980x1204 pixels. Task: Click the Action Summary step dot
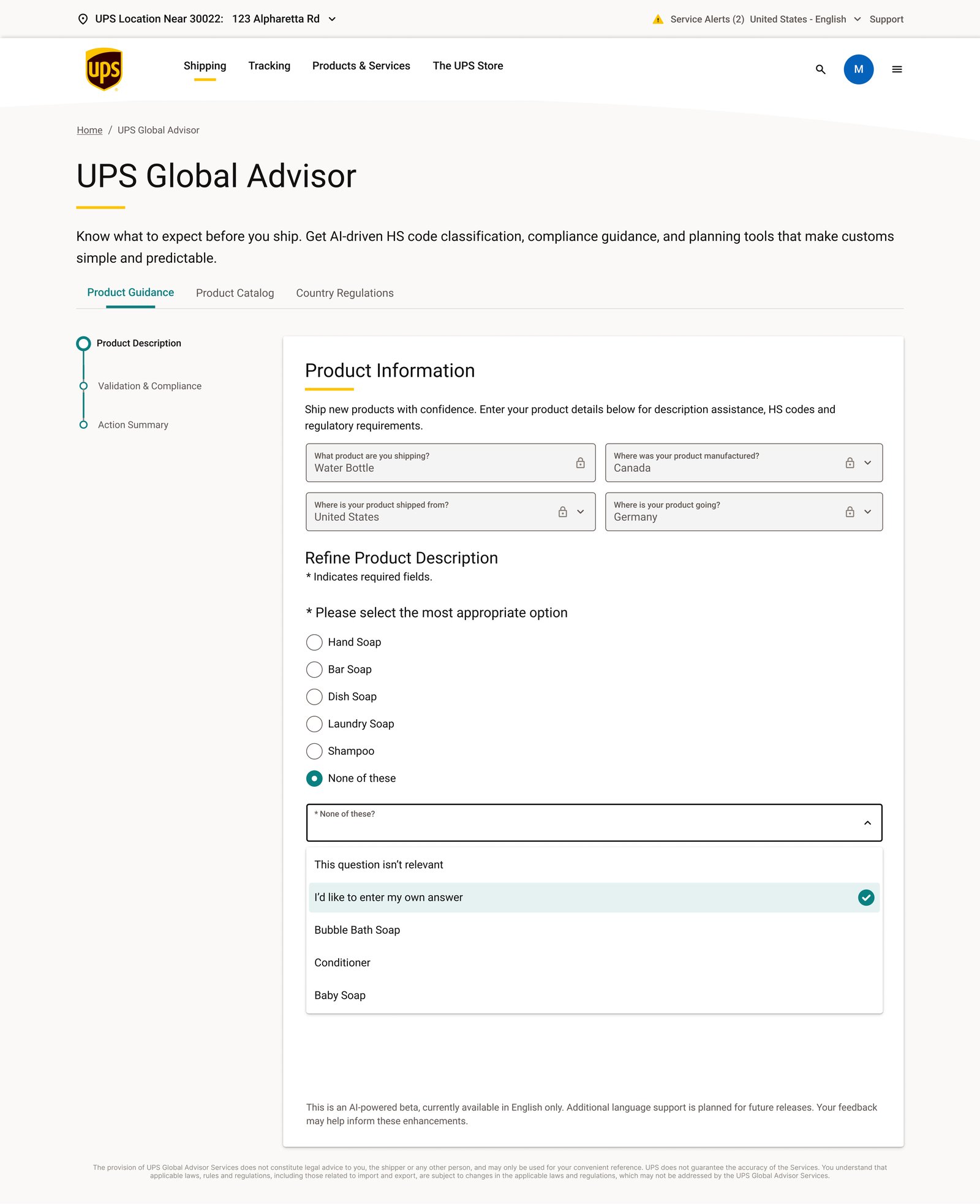coord(83,425)
